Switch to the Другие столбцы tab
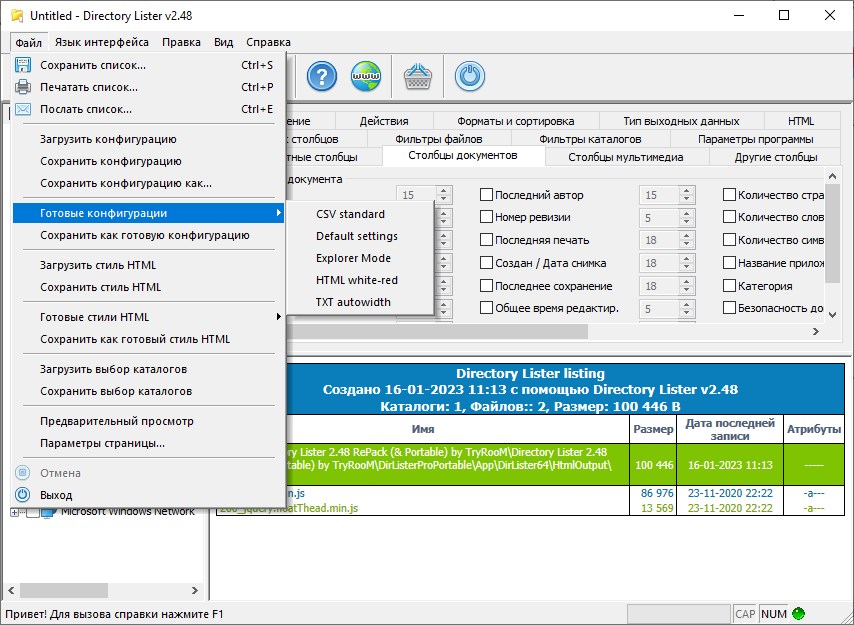 pyautogui.click(x=776, y=157)
